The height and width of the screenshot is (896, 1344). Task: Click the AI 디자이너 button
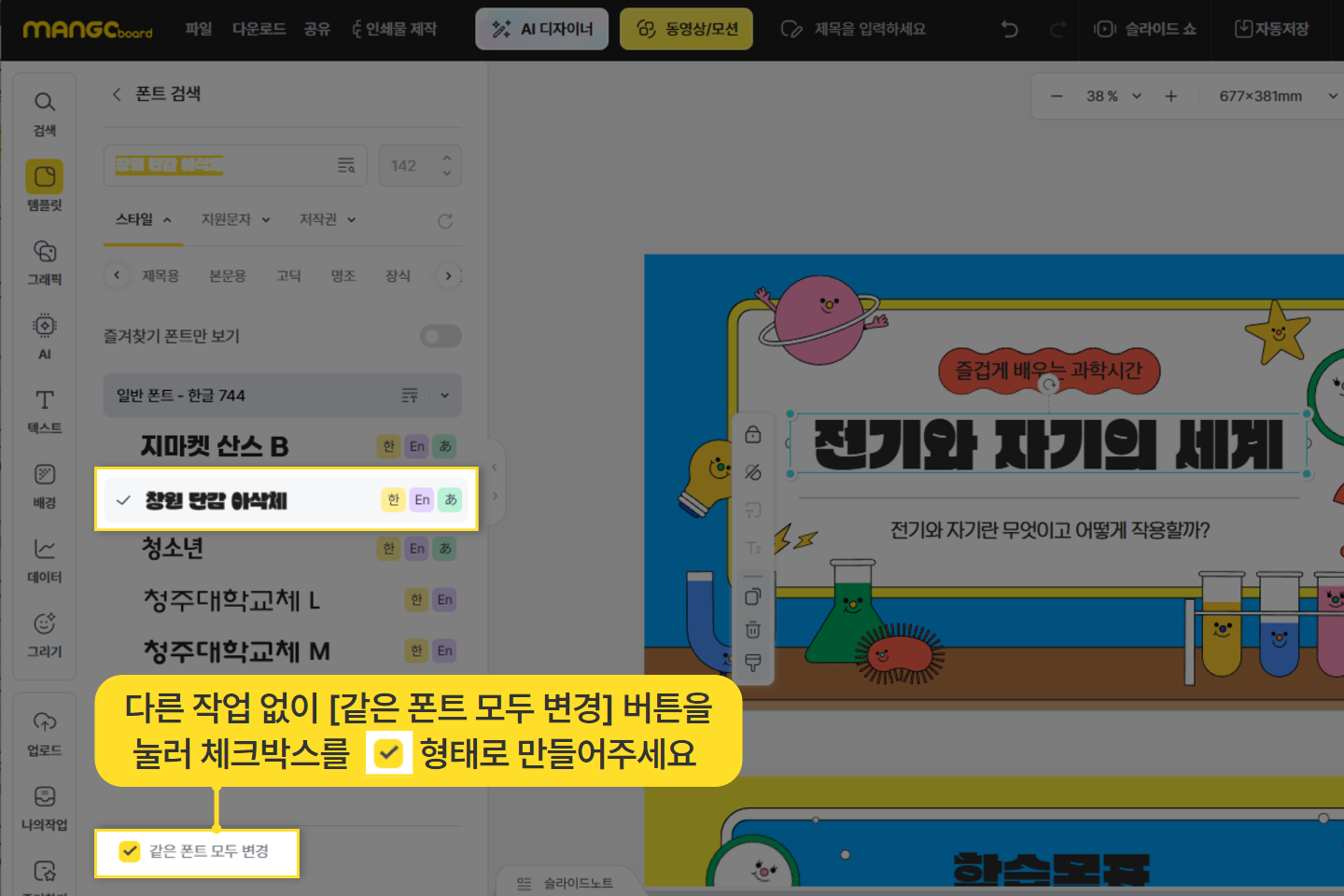pyautogui.click(x=542, y=29)
